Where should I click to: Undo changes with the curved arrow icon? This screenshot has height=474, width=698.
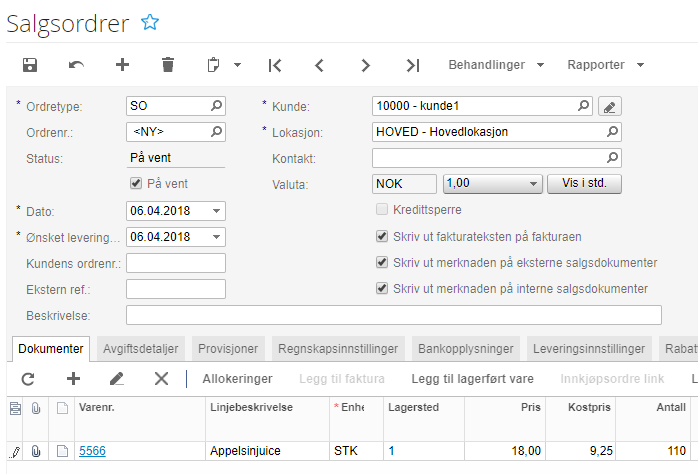tap(76, 65)
